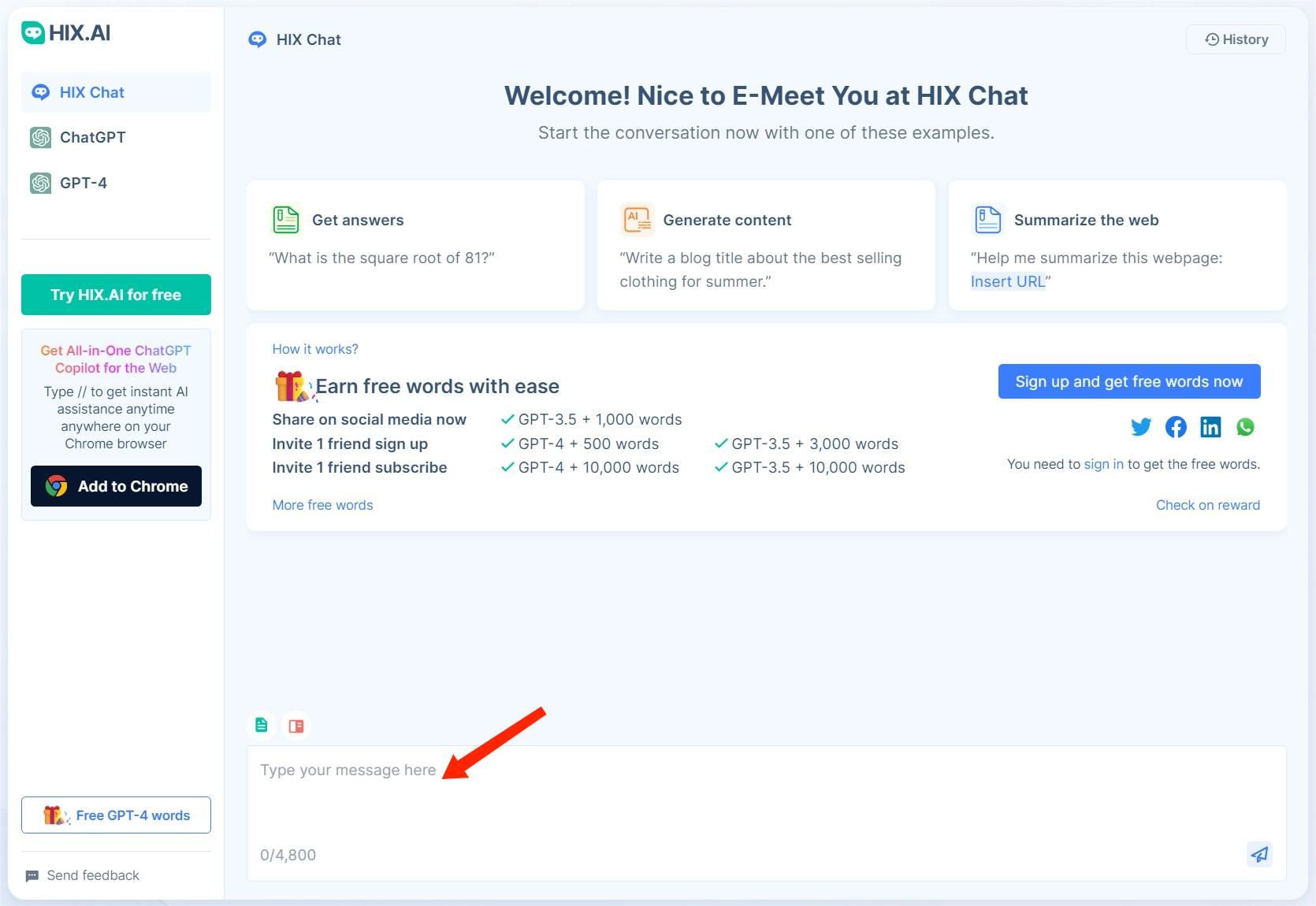Open HIX Chat in sidebar
Viewport: 1316px width, 906px height.
[x=116, y=92]
